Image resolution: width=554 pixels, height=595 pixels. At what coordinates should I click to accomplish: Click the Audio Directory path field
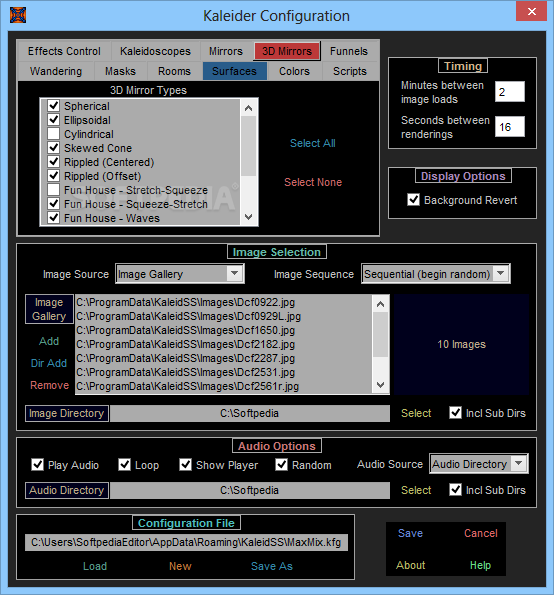pyautogui.click(x=250, y=490)
